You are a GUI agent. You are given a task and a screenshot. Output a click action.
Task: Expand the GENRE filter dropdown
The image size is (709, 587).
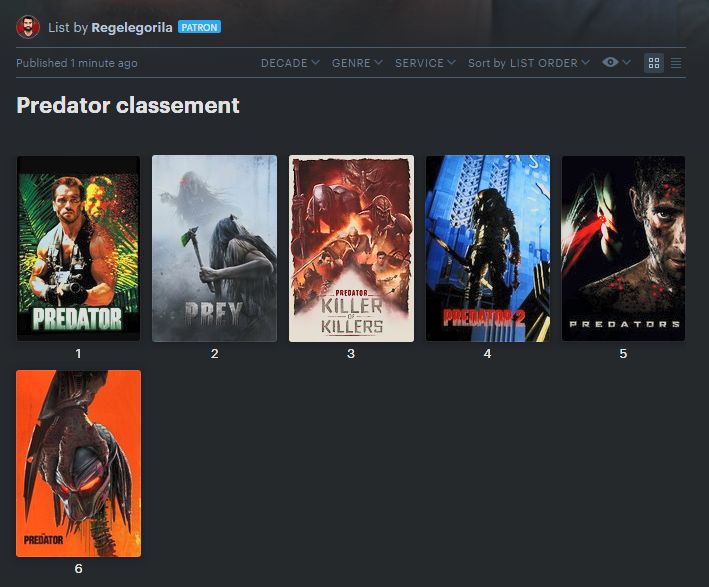pyautogui.click(x=357, y=63)
